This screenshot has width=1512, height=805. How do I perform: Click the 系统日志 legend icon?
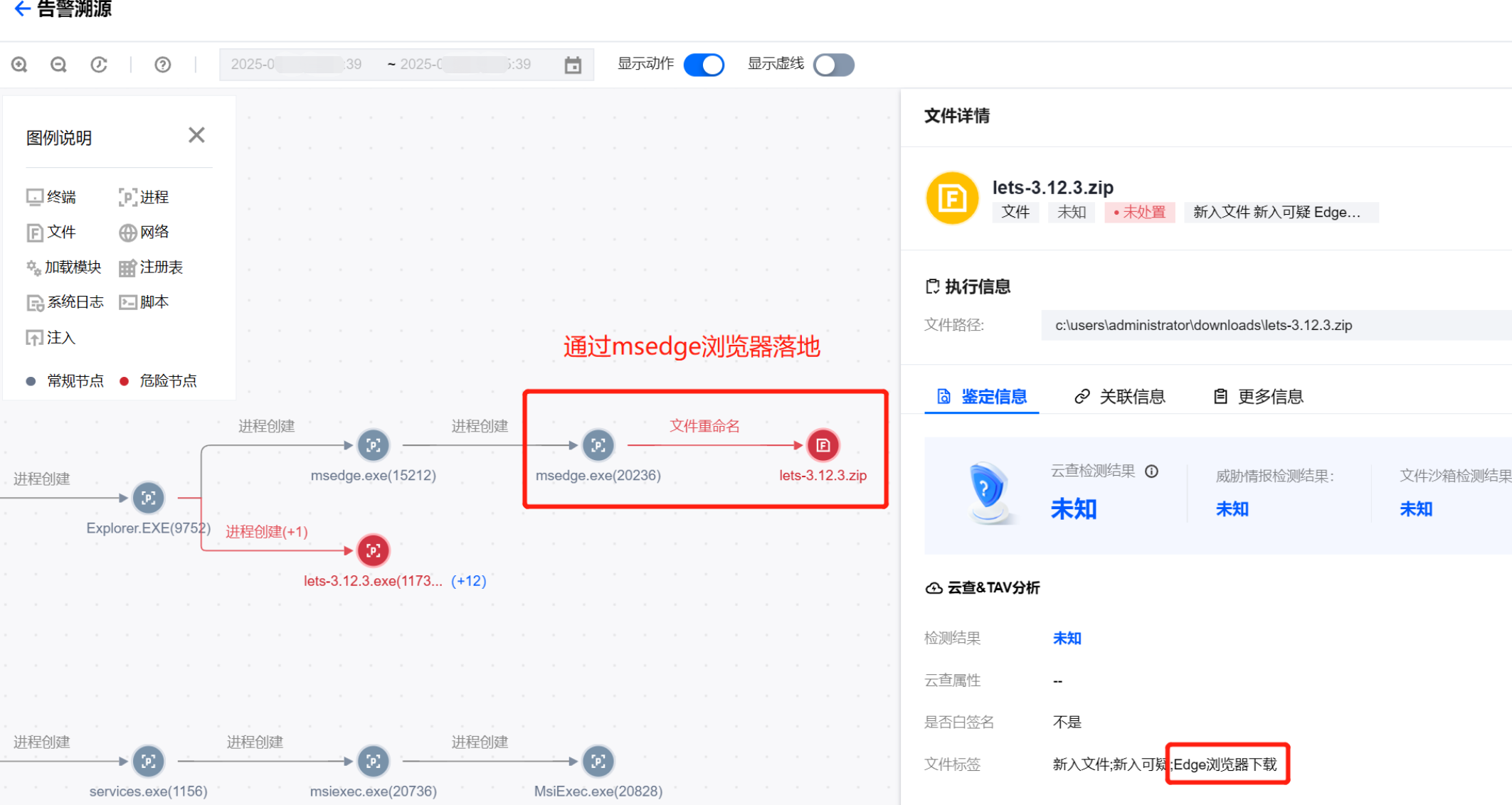(x=35, y=303)
